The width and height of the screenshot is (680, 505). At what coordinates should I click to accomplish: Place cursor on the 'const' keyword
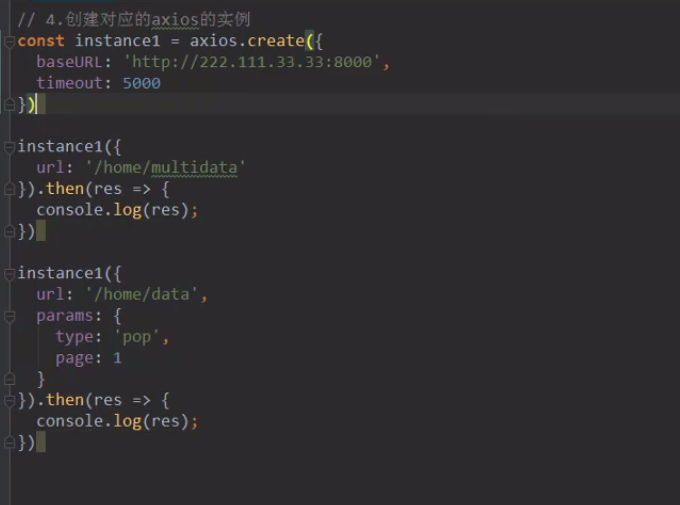coord(41,41)
